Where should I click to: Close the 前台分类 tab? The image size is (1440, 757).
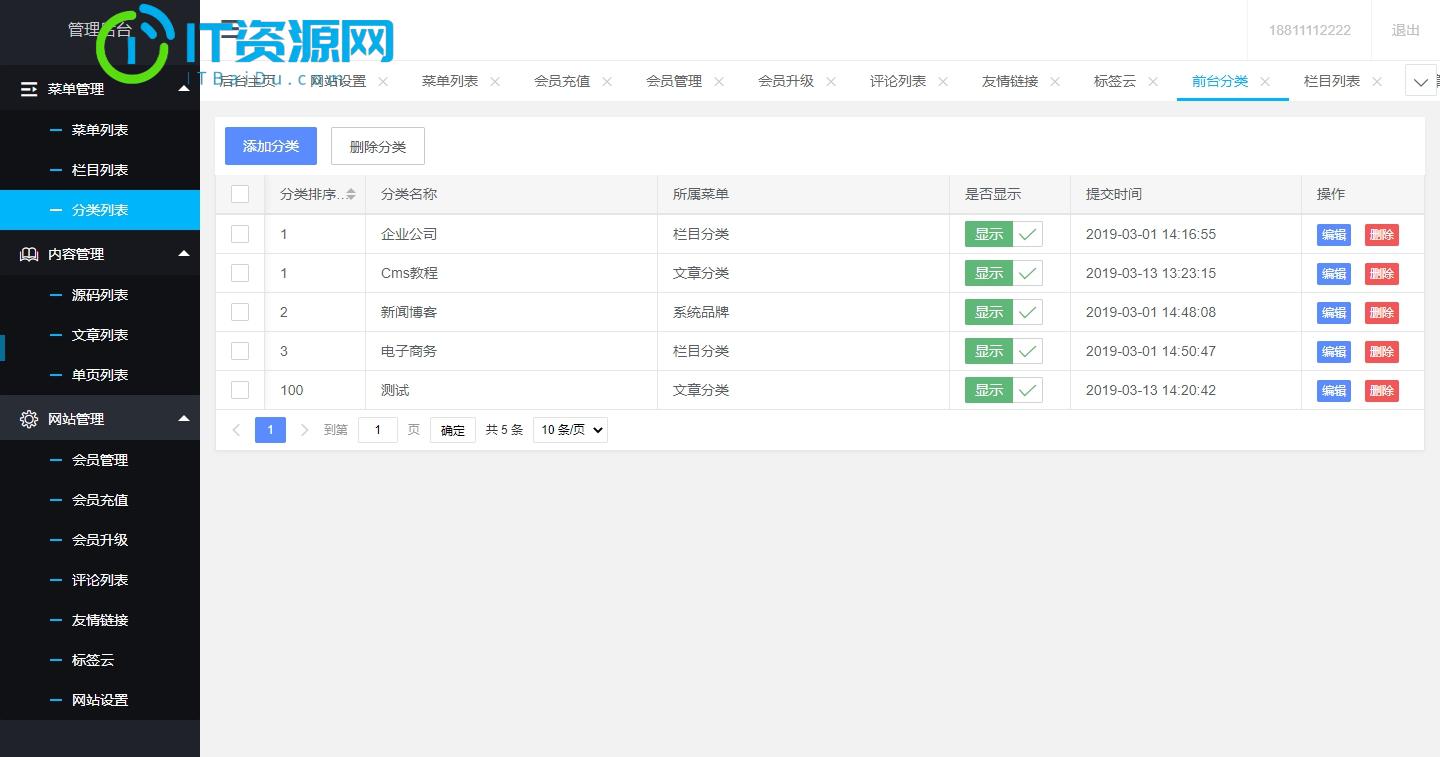[x=1265, y=82]
